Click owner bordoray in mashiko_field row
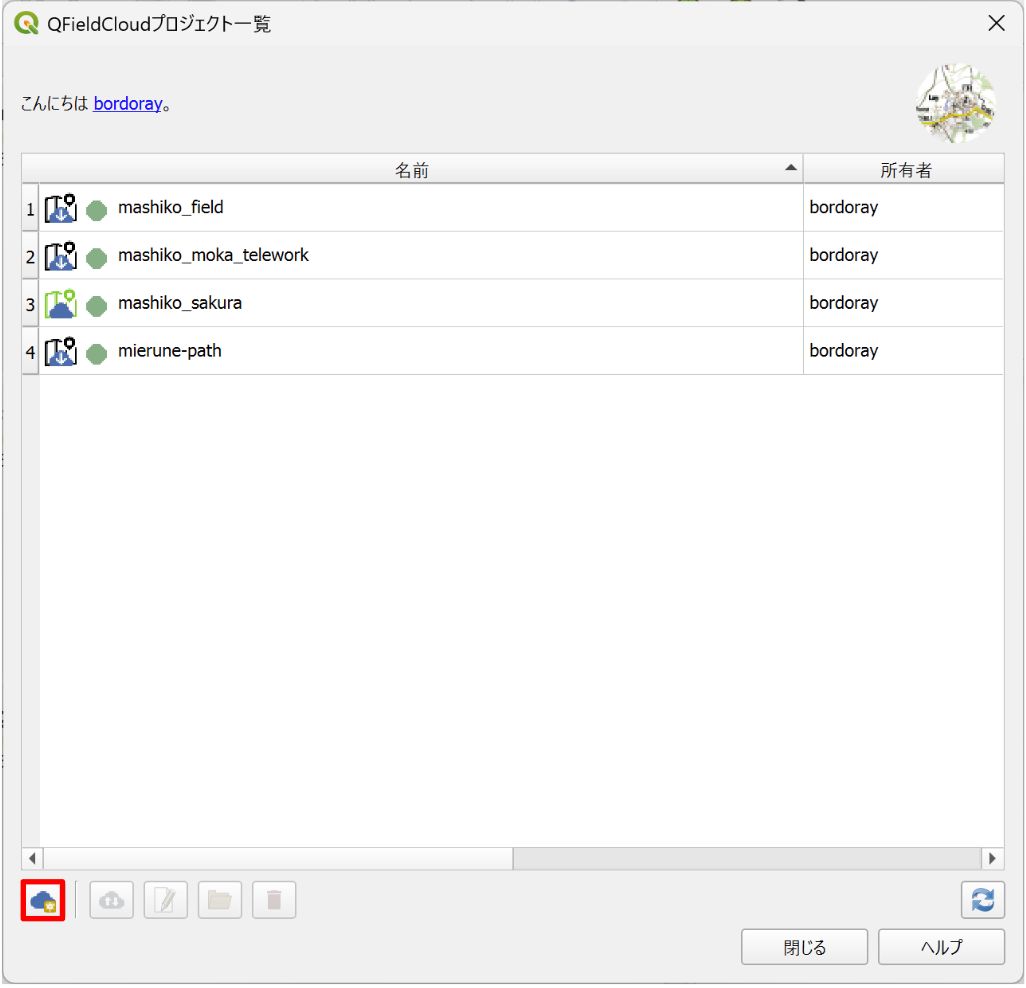The width and height of the screenshot is (1026, 988). click(844, 207)
